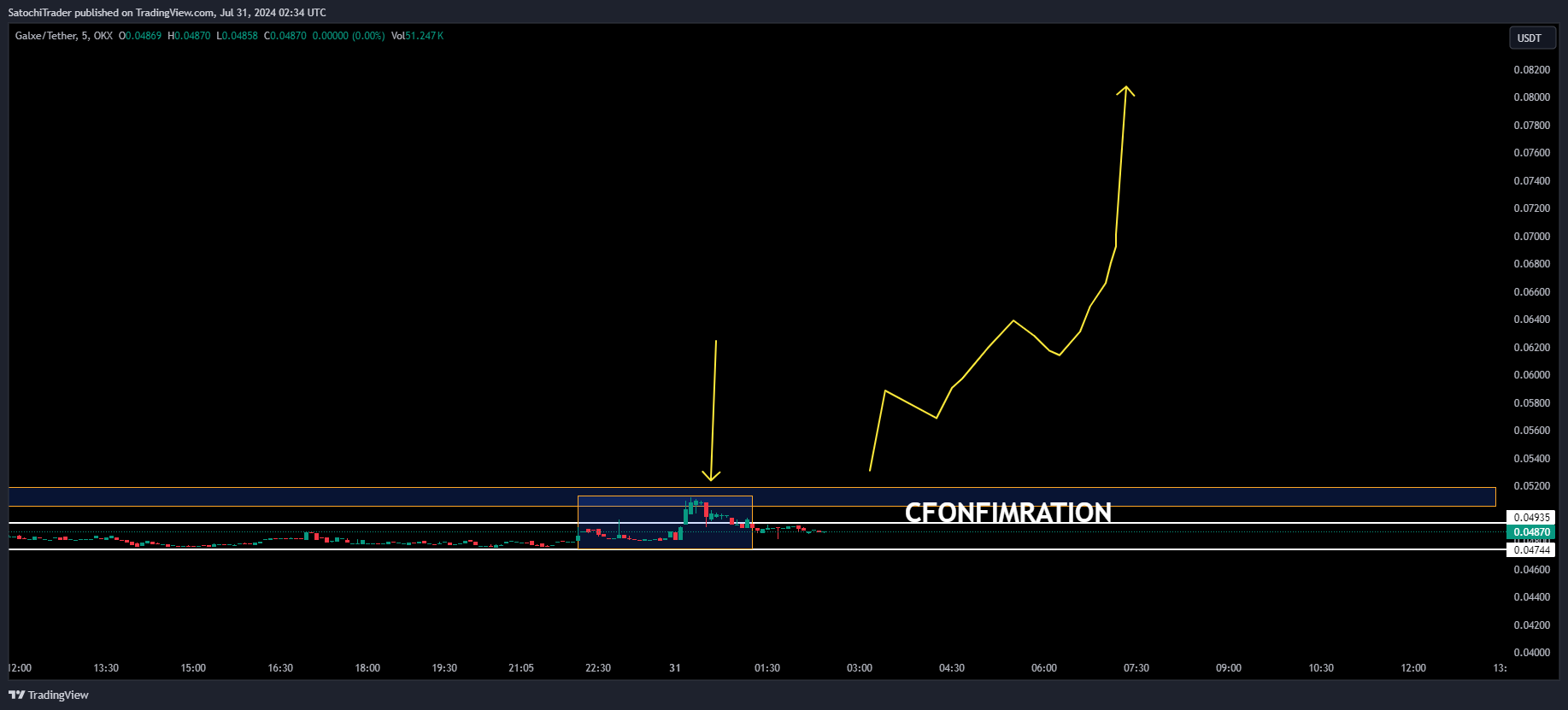Click the 13:30 time axis label
The height and width of the screenshot is (710, 1568).
pyautogui.click(x=106, y=668)
